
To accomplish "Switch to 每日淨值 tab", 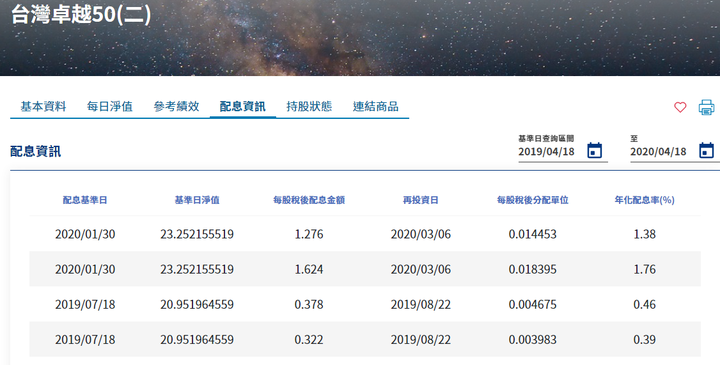I will [x=110, y=107].
